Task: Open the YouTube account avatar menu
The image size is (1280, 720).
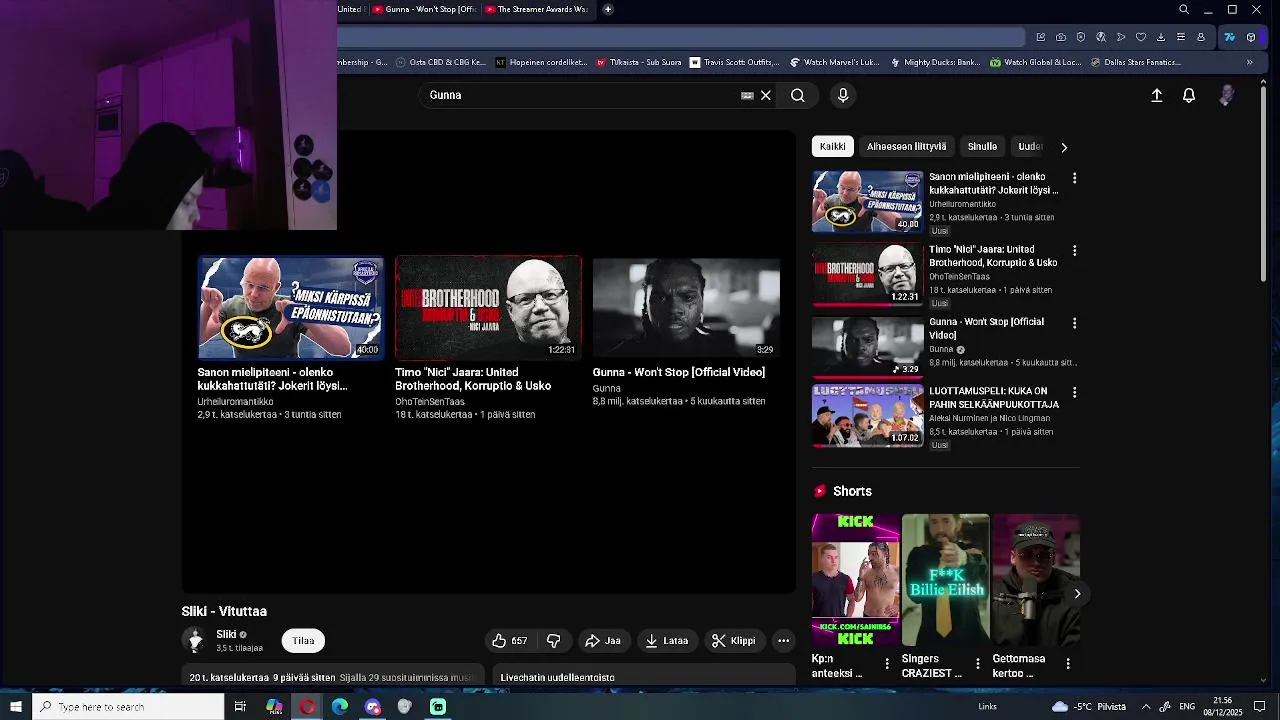Action: tap(1227, 95)
